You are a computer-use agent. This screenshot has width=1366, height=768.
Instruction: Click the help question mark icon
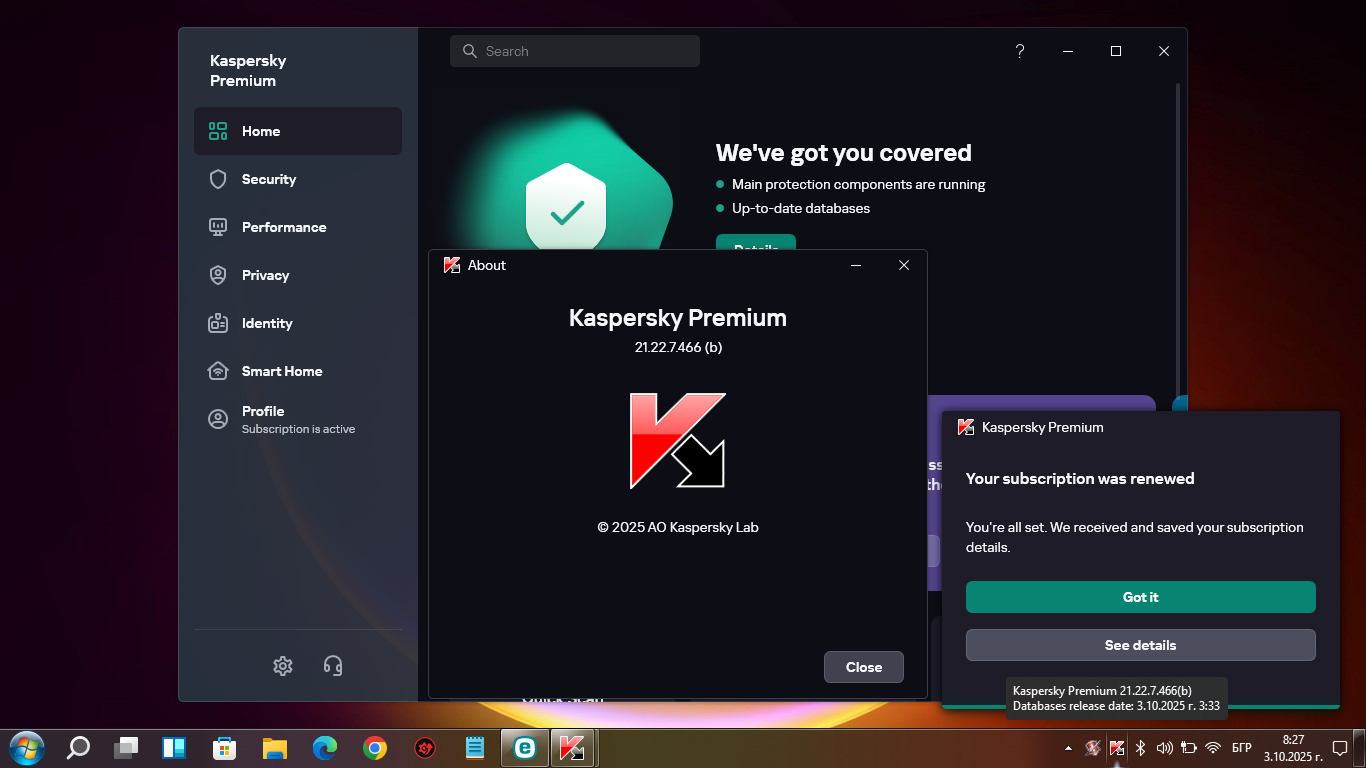pos(1019,51)
